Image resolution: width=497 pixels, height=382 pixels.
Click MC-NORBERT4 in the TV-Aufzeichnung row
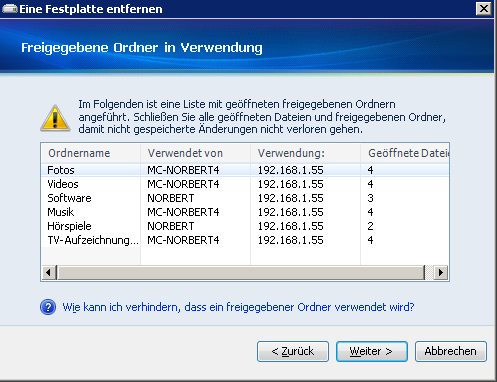point(183,240)
